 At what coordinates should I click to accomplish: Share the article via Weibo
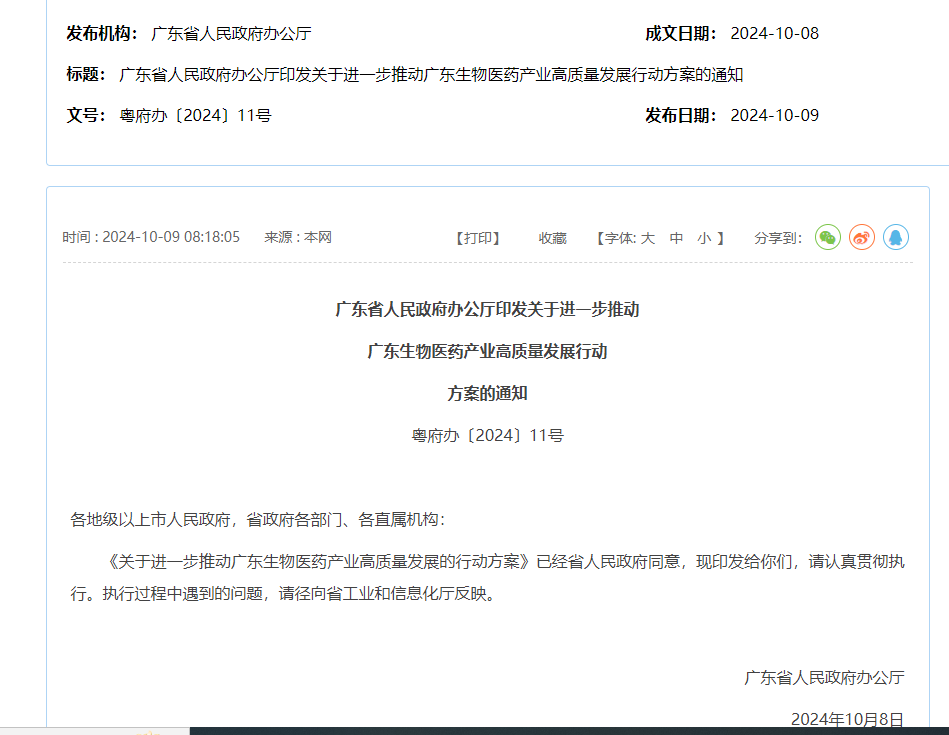point(861,238)
